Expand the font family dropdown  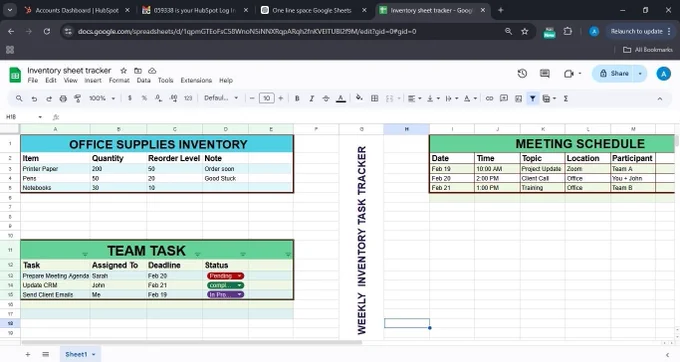(x=221, y=98)
